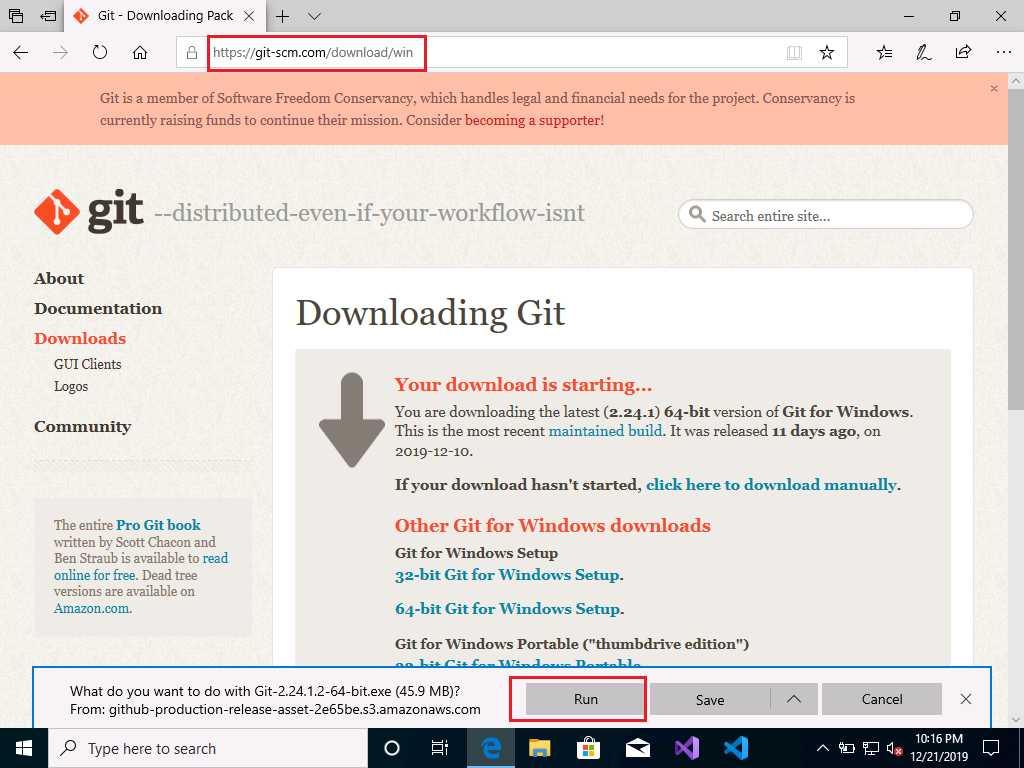Open Task View on the taskbar
This screenshot has width=1024, height=768.
(x=440, y=748)
